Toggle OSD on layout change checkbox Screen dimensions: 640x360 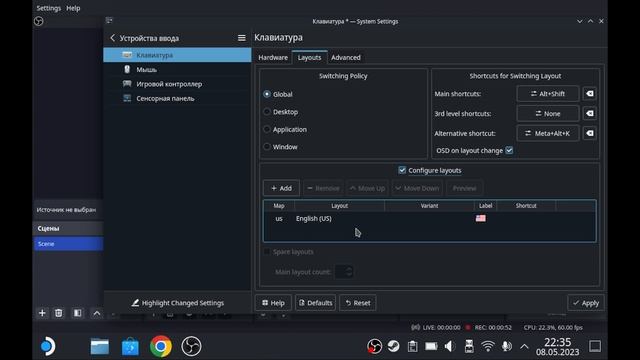509,150
